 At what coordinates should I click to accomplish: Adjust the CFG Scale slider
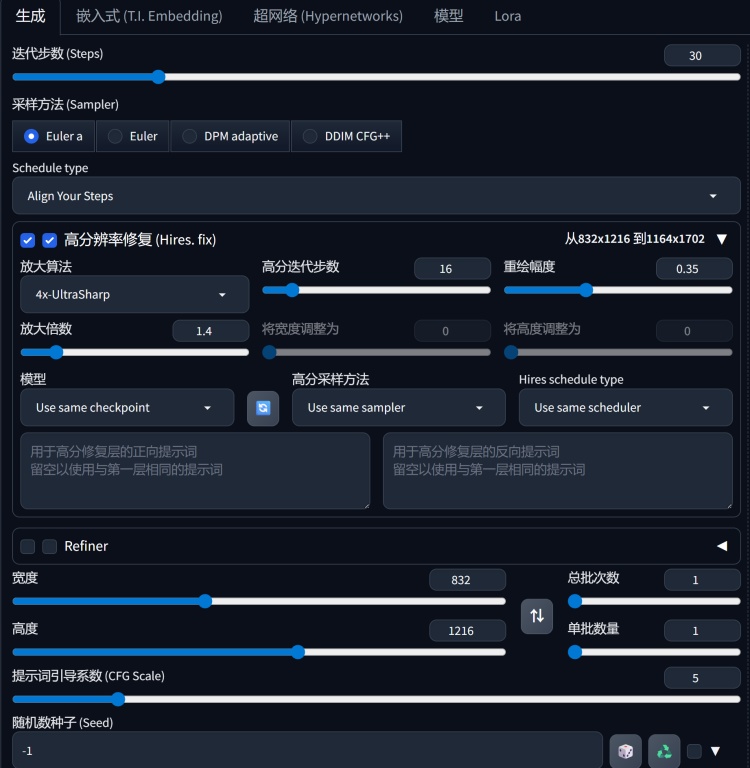376,699
